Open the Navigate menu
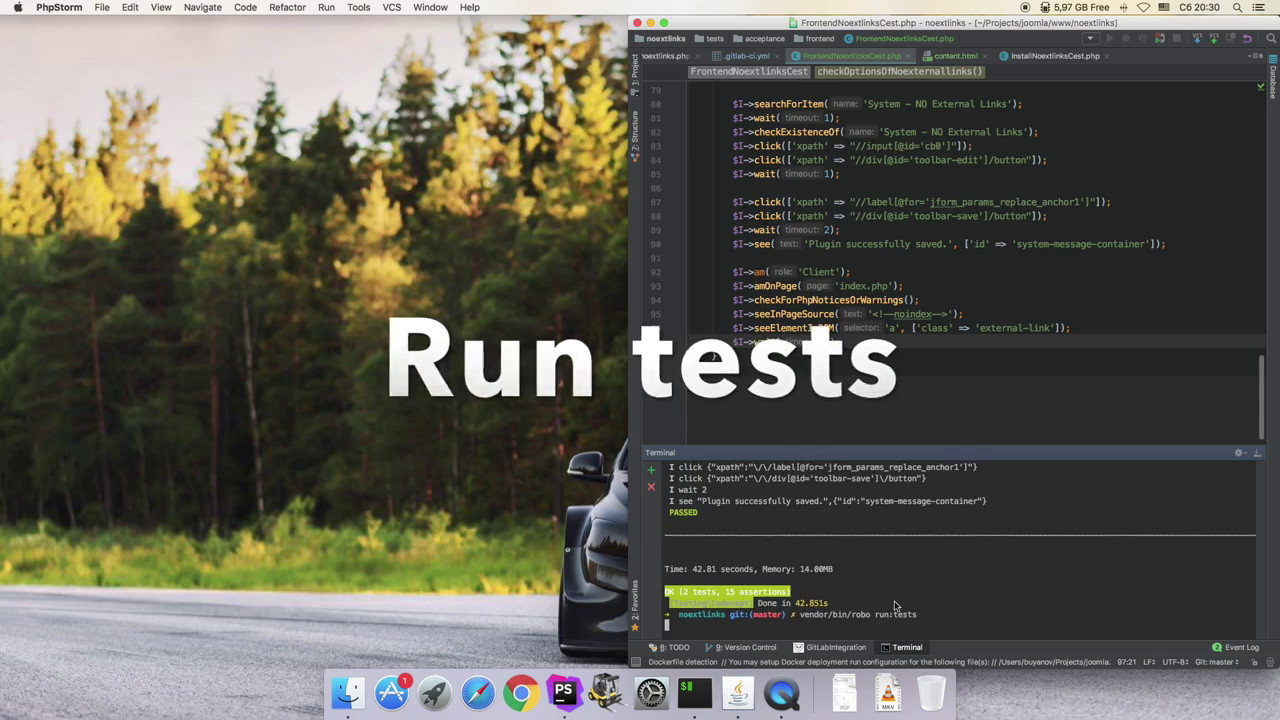This screenshot has width=1280, height=720. point(202,7)
